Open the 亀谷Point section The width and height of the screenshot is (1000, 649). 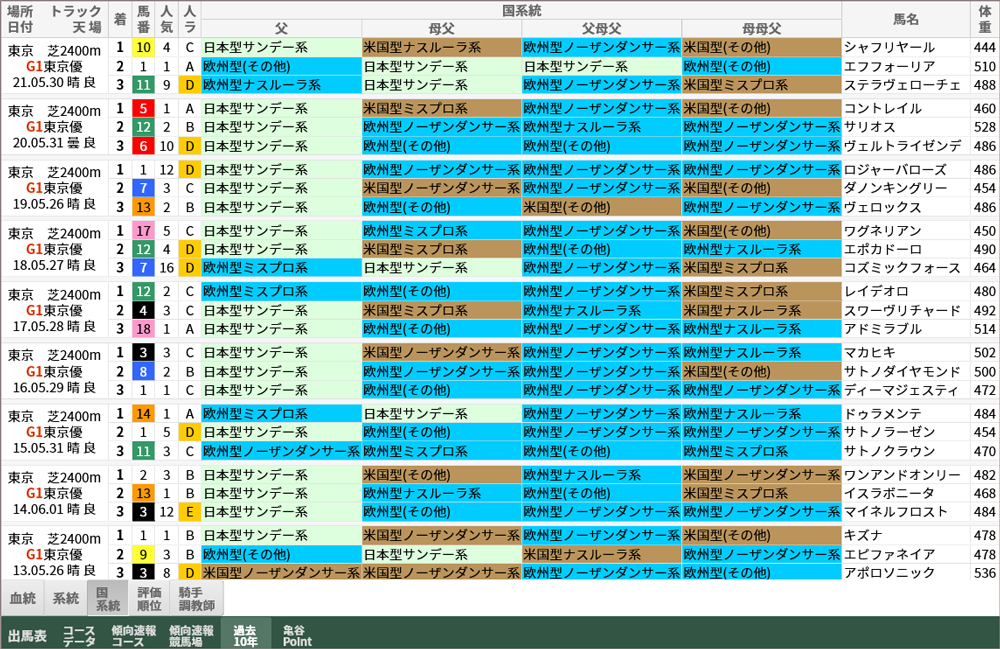pyautogui.click(x=298, y=635)
